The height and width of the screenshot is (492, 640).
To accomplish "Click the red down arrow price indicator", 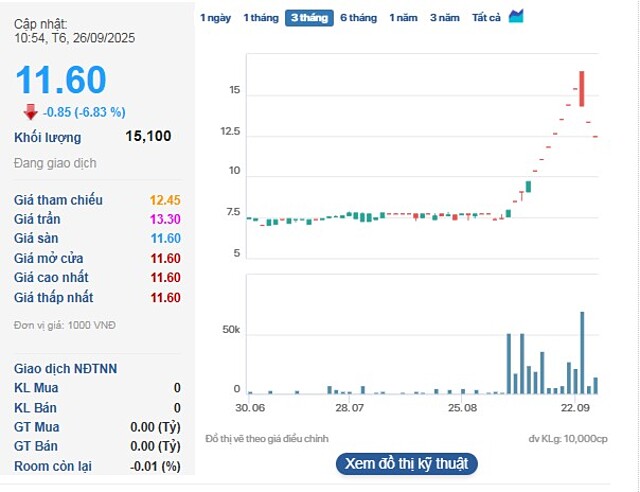I will 30,112.
